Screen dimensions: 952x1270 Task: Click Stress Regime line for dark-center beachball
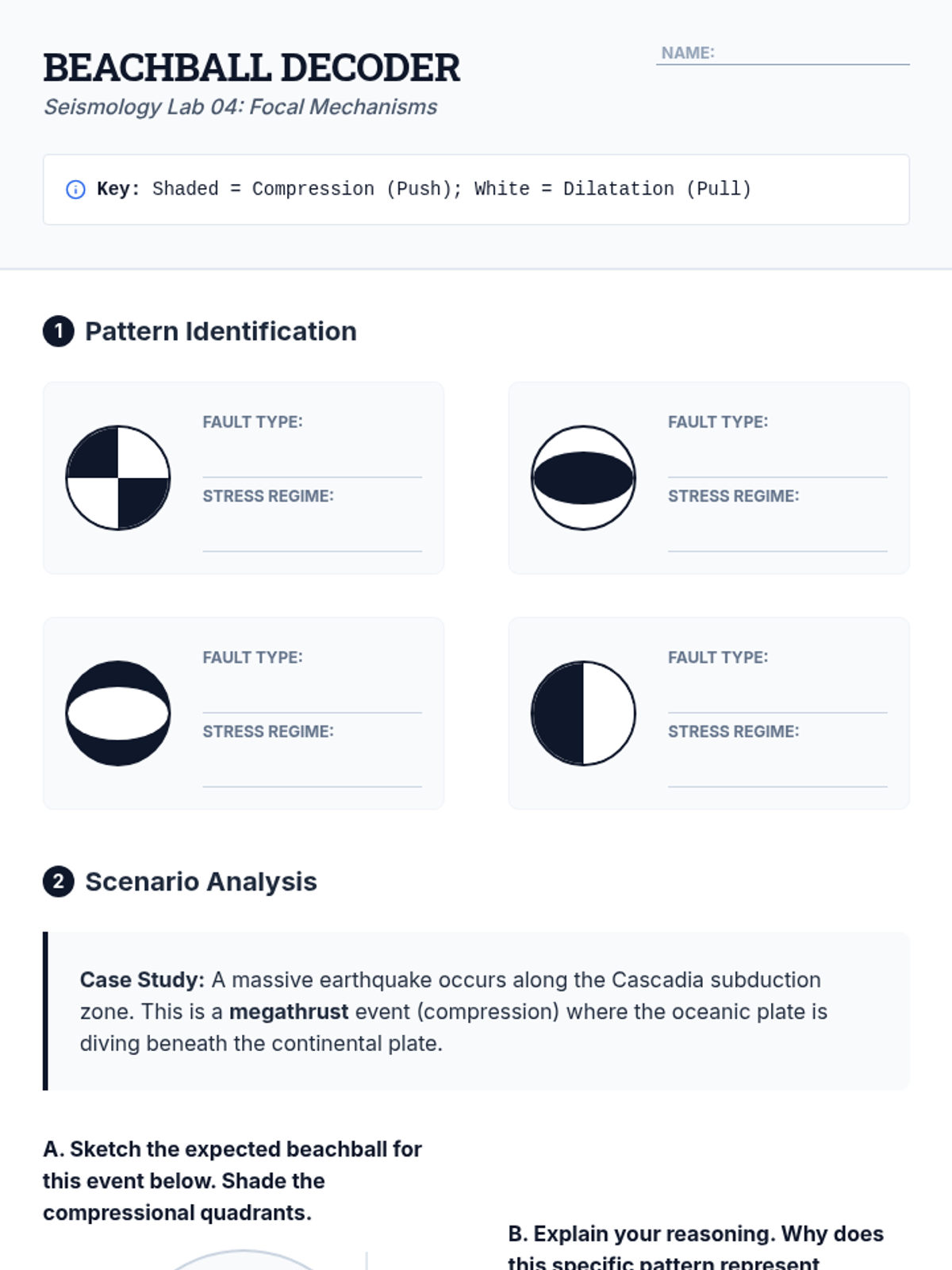[x=777, y=534]
